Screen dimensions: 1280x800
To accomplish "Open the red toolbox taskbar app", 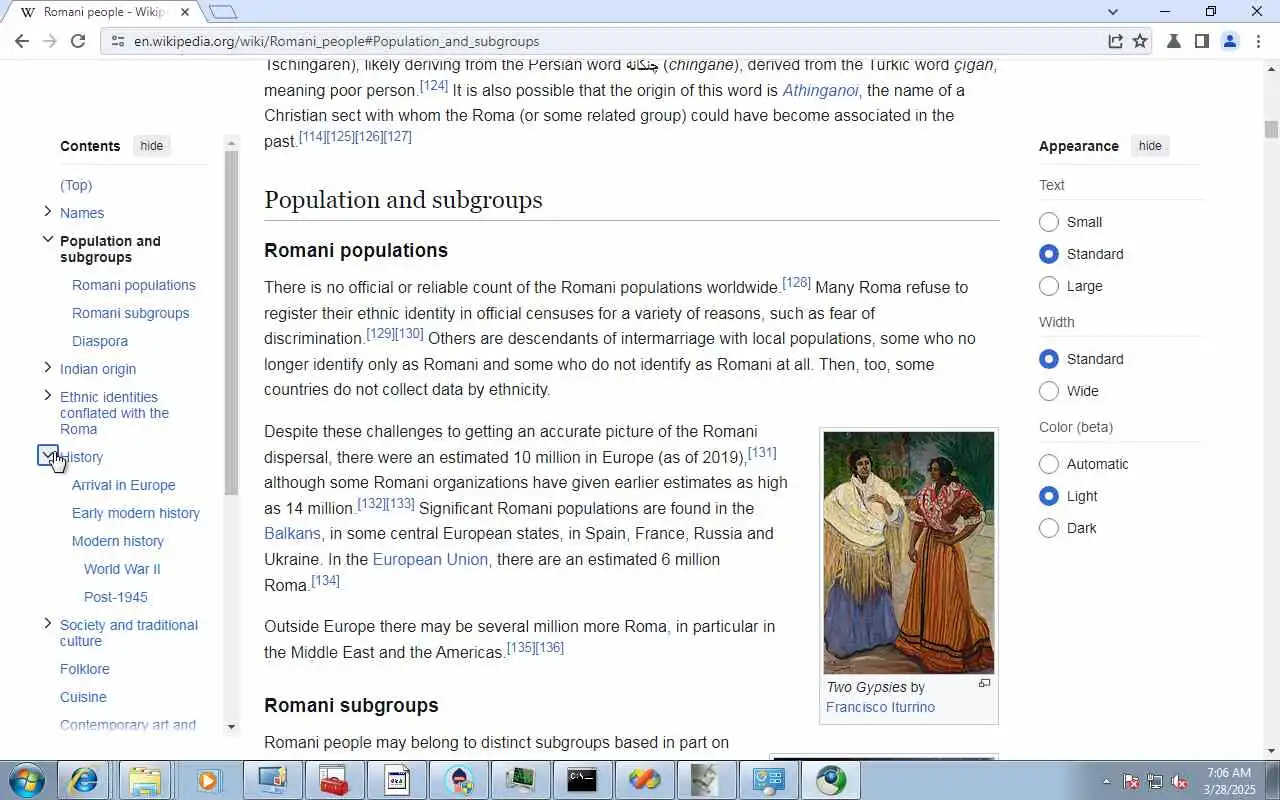I will coord(333,780).
